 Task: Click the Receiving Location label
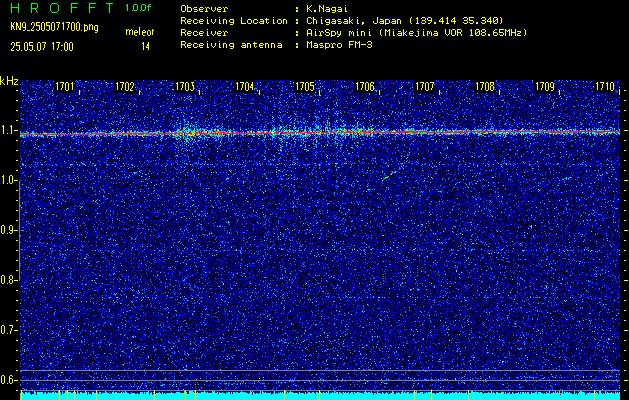[x=234, y=21]
